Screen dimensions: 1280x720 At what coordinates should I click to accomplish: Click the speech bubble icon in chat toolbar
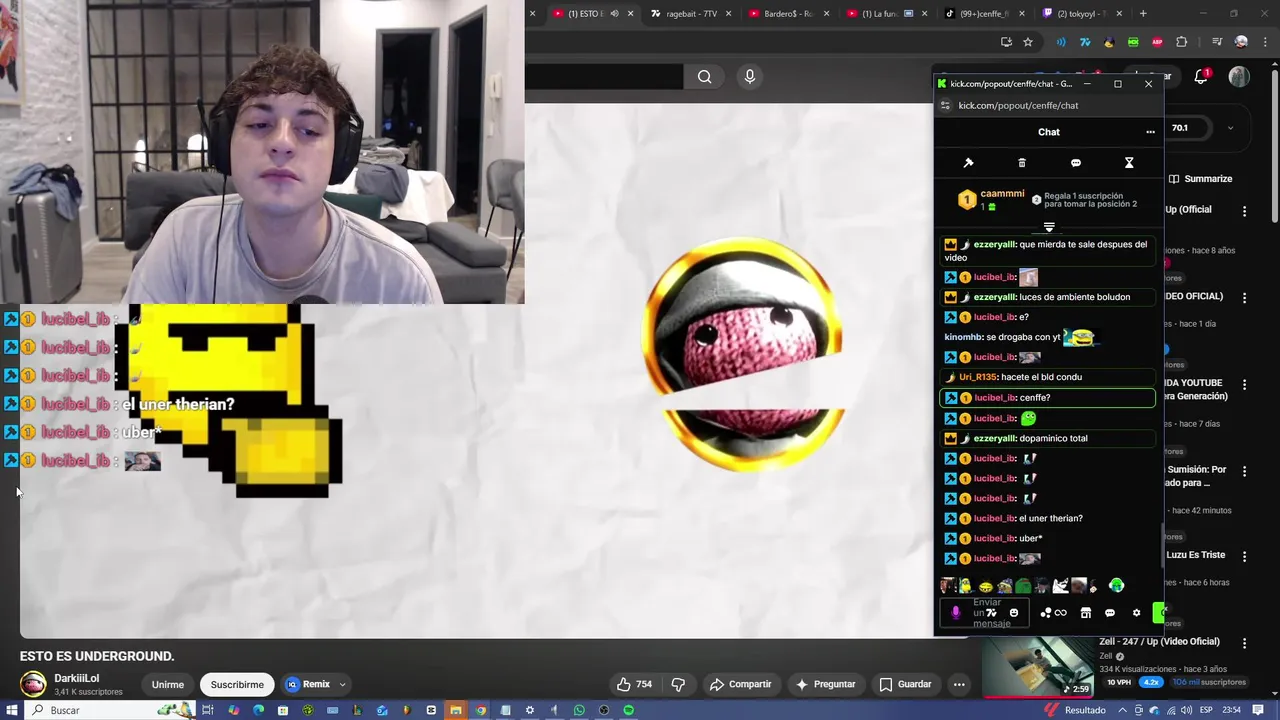pyautogui.click(x=1076, y=163)
